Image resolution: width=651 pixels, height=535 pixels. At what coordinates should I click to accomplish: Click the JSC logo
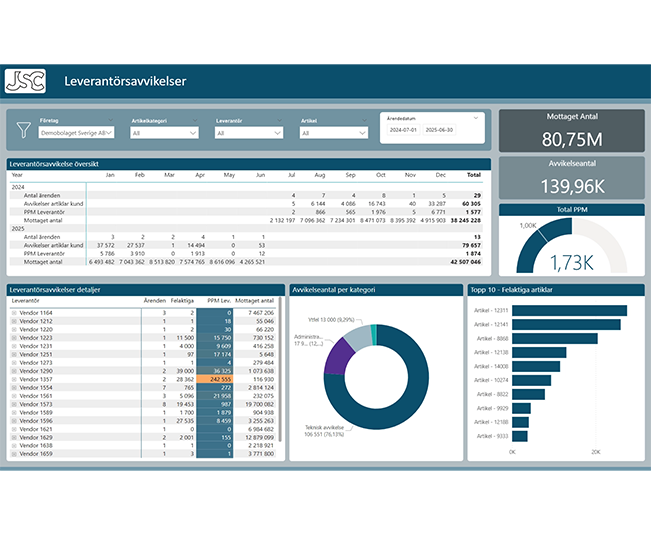(25, 81)
